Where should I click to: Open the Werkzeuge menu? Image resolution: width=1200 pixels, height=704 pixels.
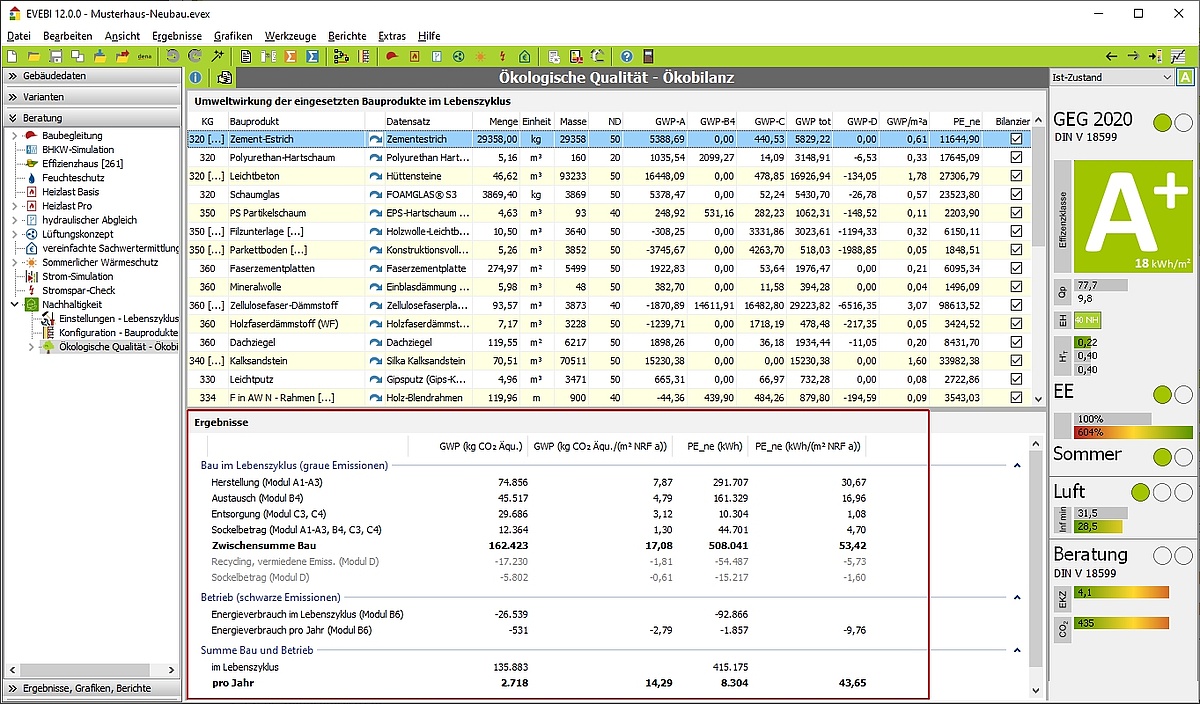[290, 35]
